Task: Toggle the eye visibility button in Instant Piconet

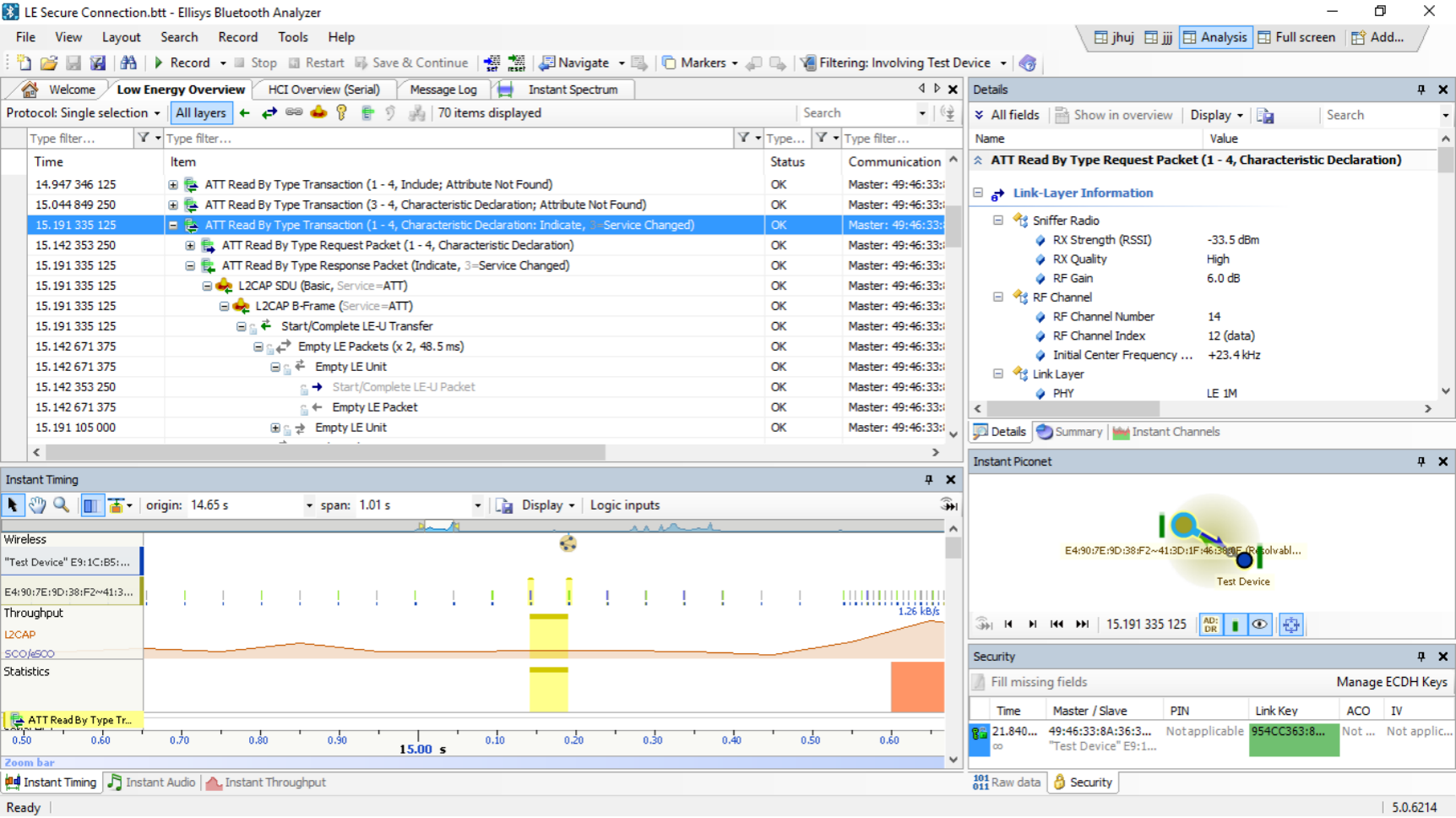Action: [x=1259, y=624]
